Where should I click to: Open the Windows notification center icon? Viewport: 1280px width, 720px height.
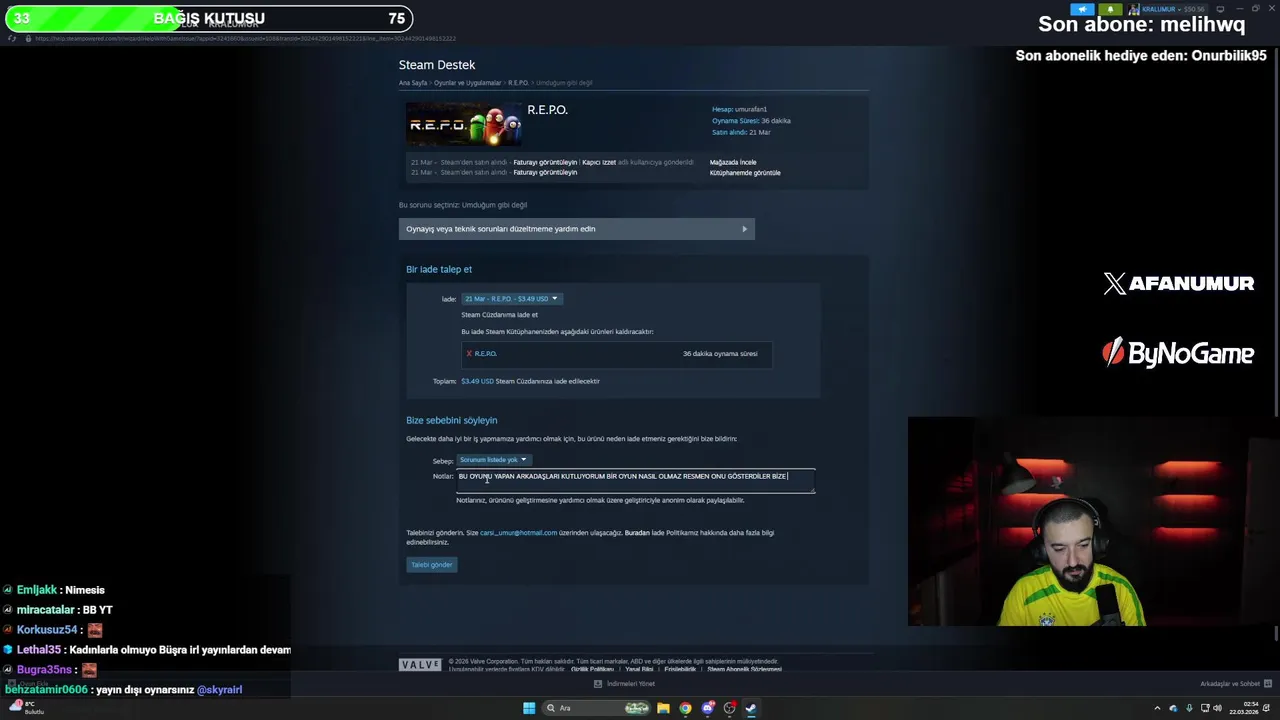tap(1267, 708)
